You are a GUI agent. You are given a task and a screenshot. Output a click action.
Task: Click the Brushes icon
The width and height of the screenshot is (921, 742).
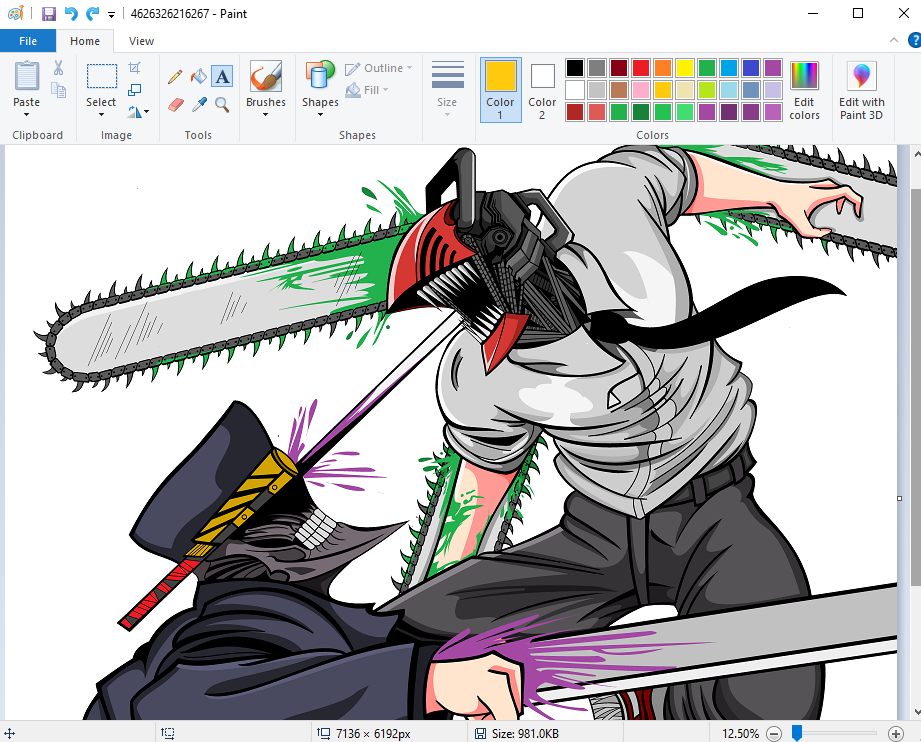[265, 76]
